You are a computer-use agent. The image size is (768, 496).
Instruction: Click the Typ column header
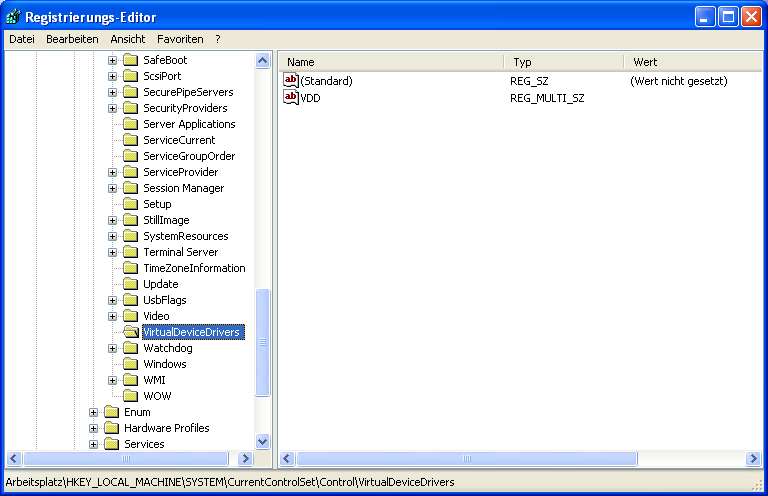(x=564, y=62)
